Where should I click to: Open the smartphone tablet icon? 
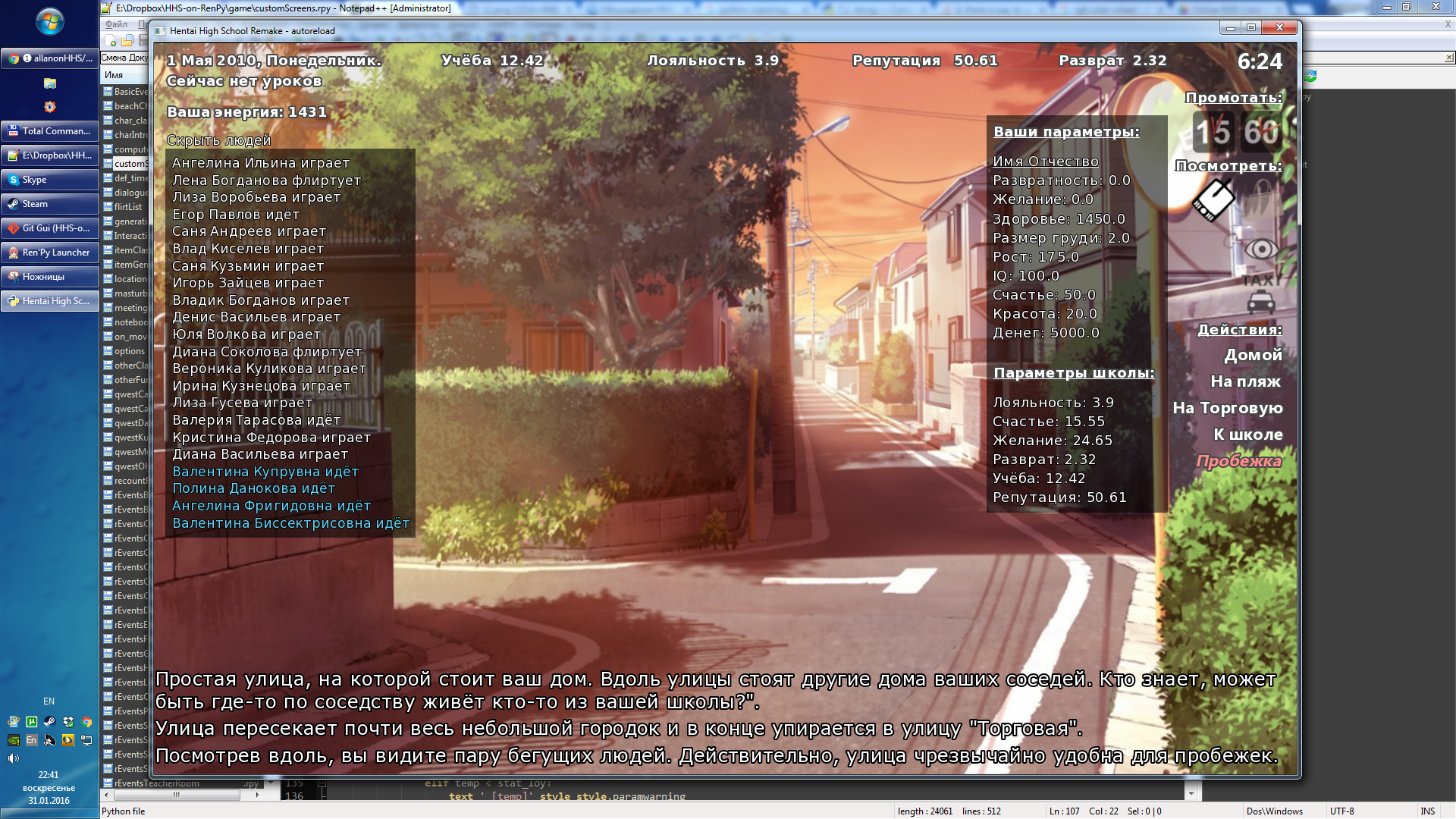click(1213, 200)
